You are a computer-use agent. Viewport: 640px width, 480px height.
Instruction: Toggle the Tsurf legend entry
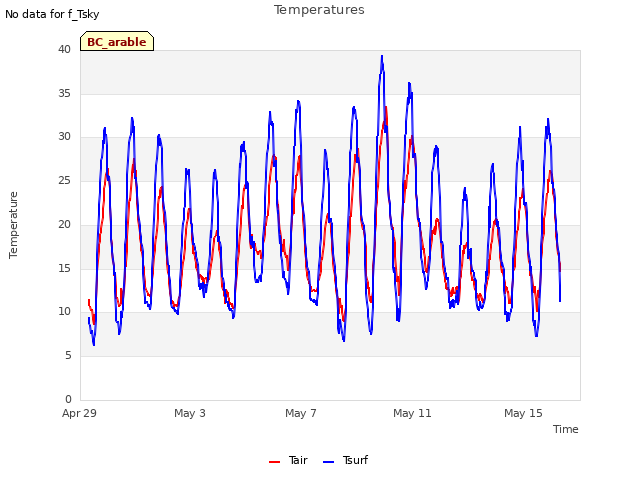click(x=345, y=460)
